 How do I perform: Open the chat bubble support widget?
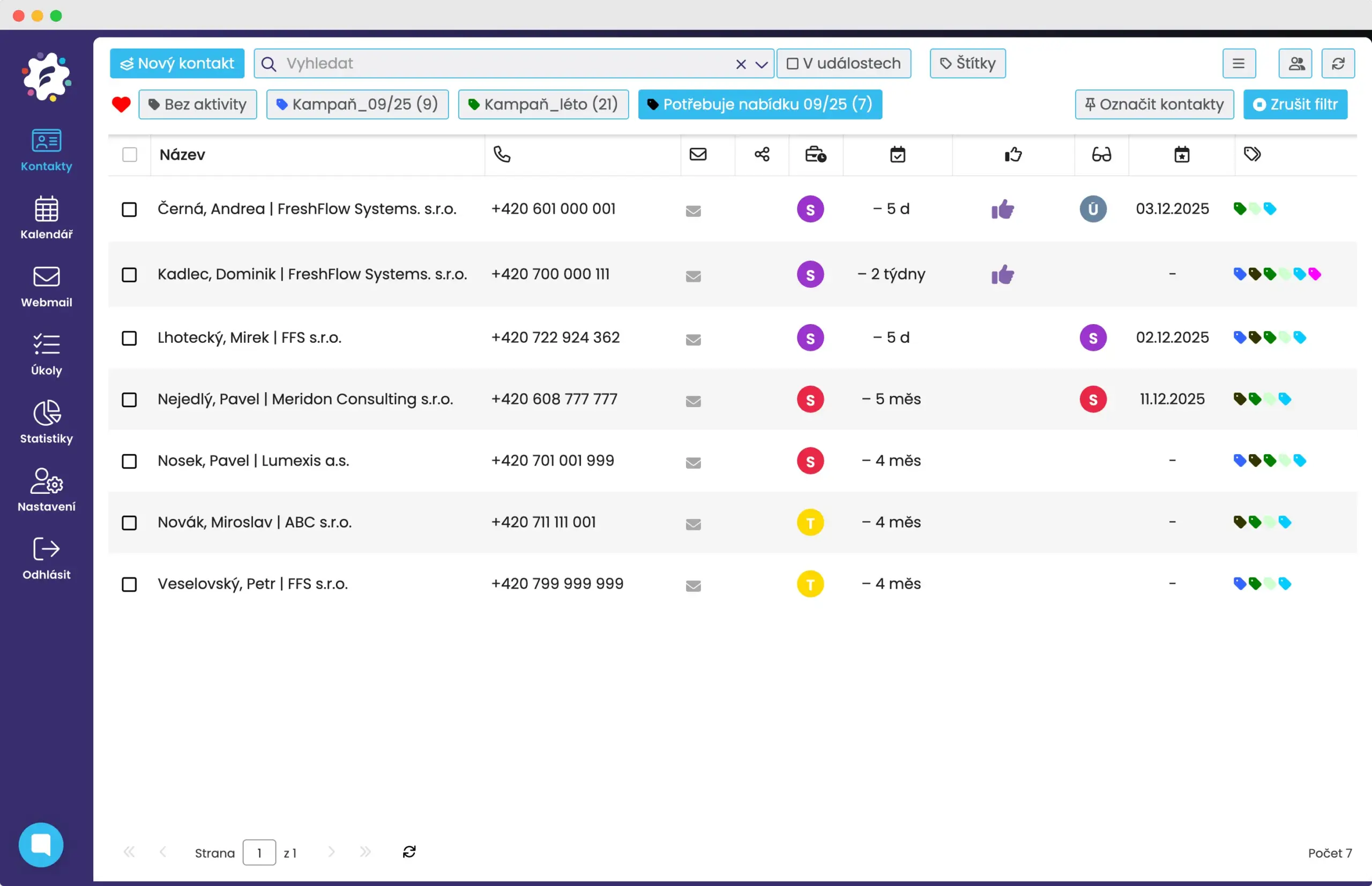click(x=41, y=845)
